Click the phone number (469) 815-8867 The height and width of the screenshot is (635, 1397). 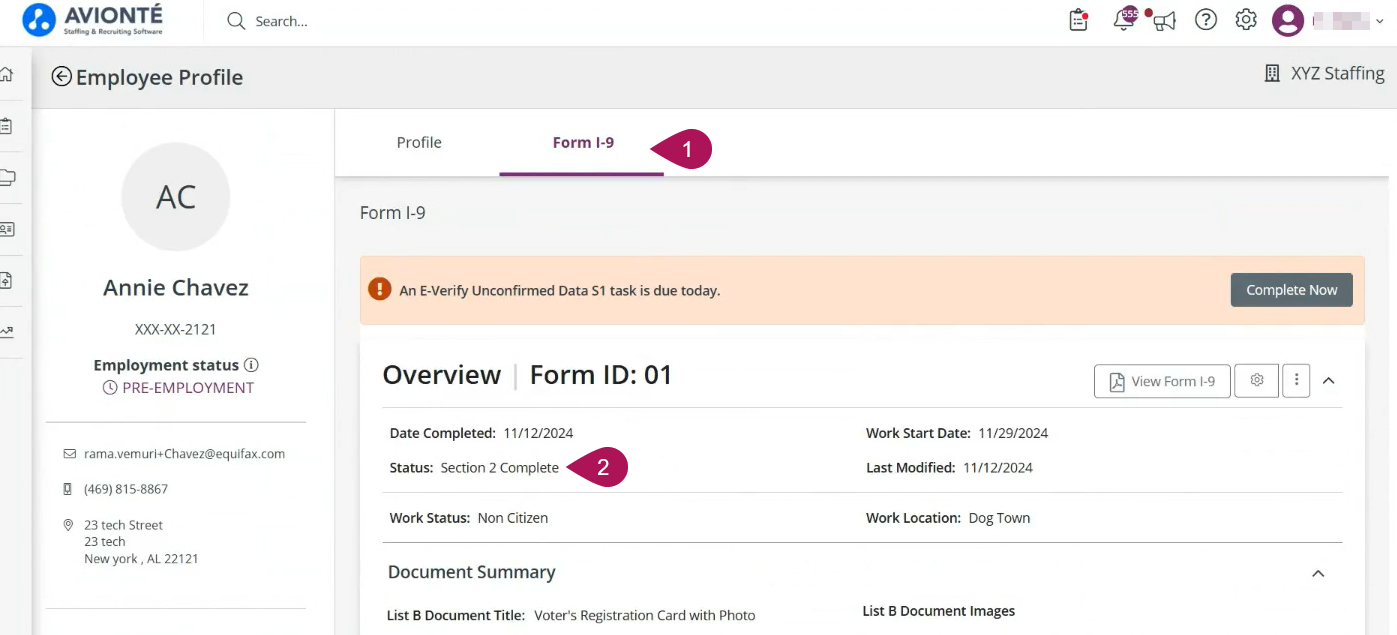click(x=126, y=489)
